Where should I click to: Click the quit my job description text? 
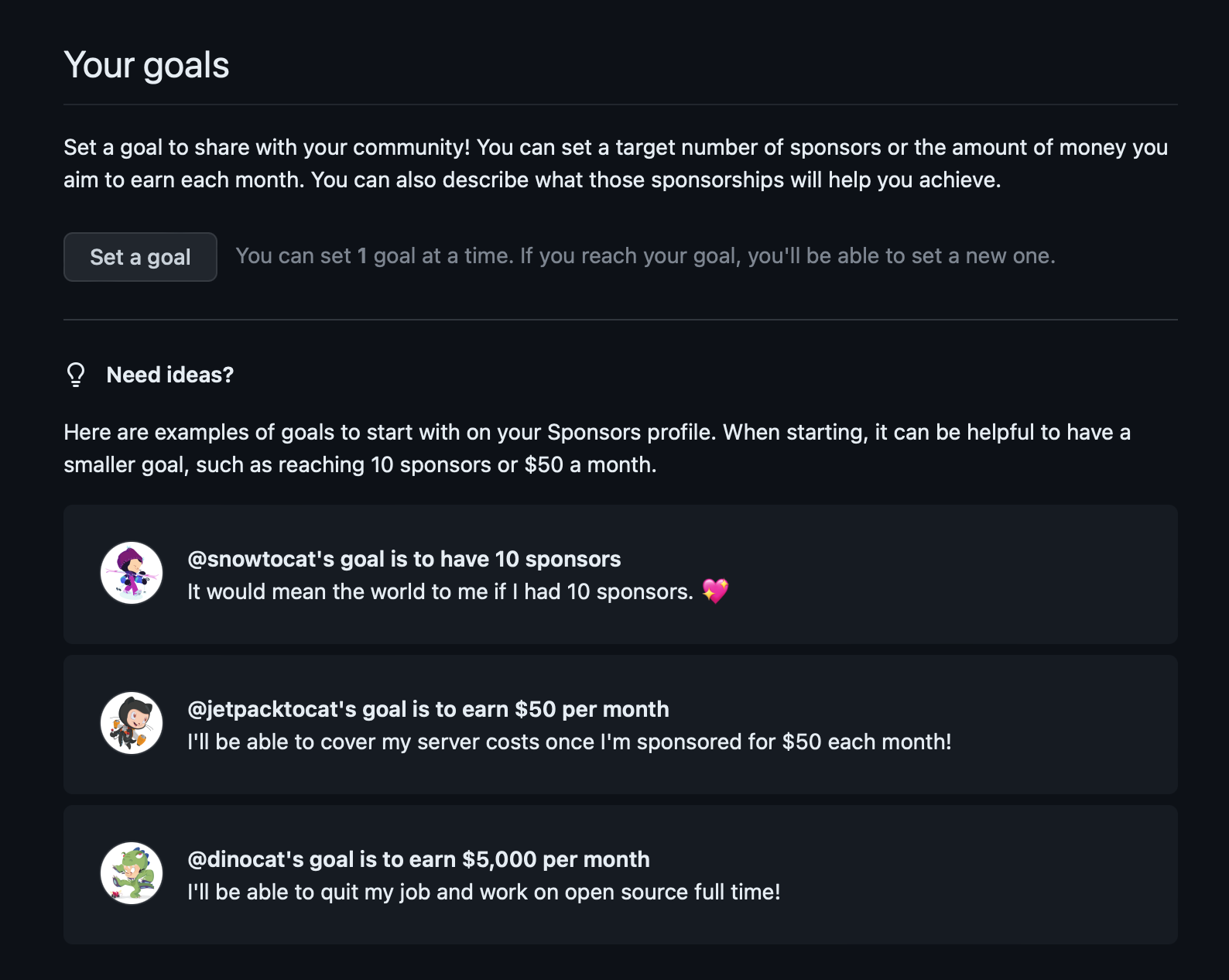[x=484, y=892]
